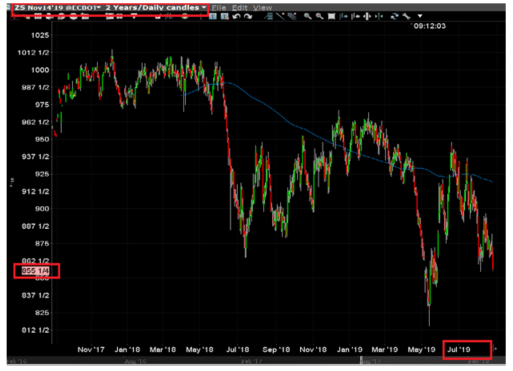
Task: Click the bottom timeline range scrollbar
Action: click(256, 361)
